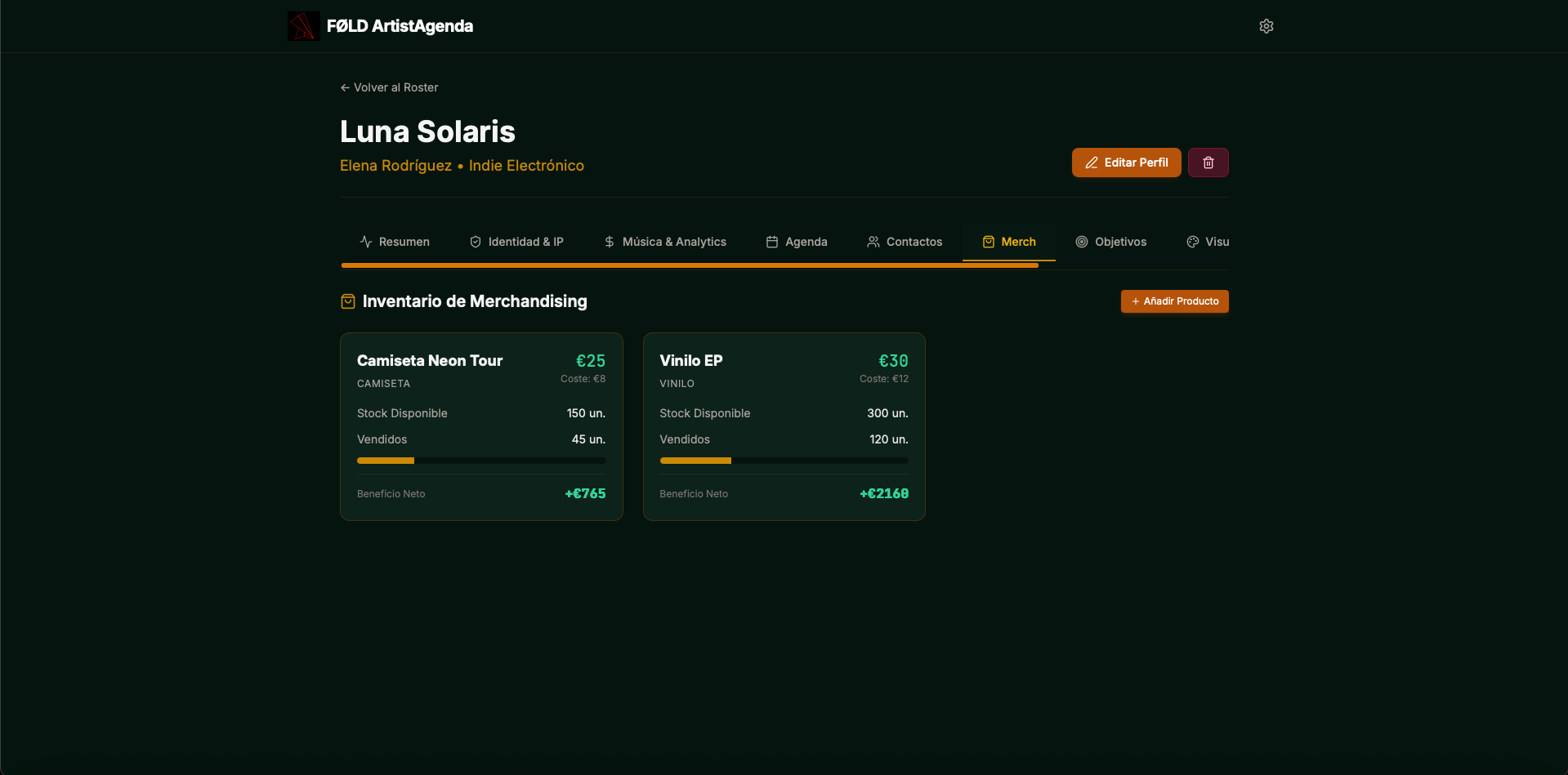Click the +€2160 net profit value
This screenshot has height=775, width=1568.
click(x=884, y=493)
